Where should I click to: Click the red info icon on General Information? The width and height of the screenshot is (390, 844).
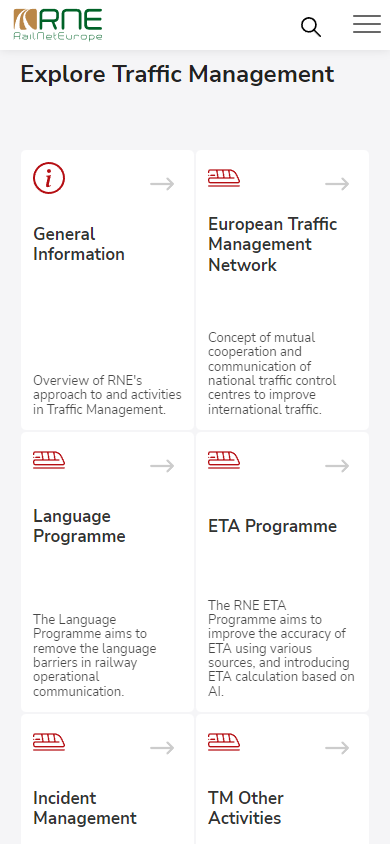click(x=49, y=179)
